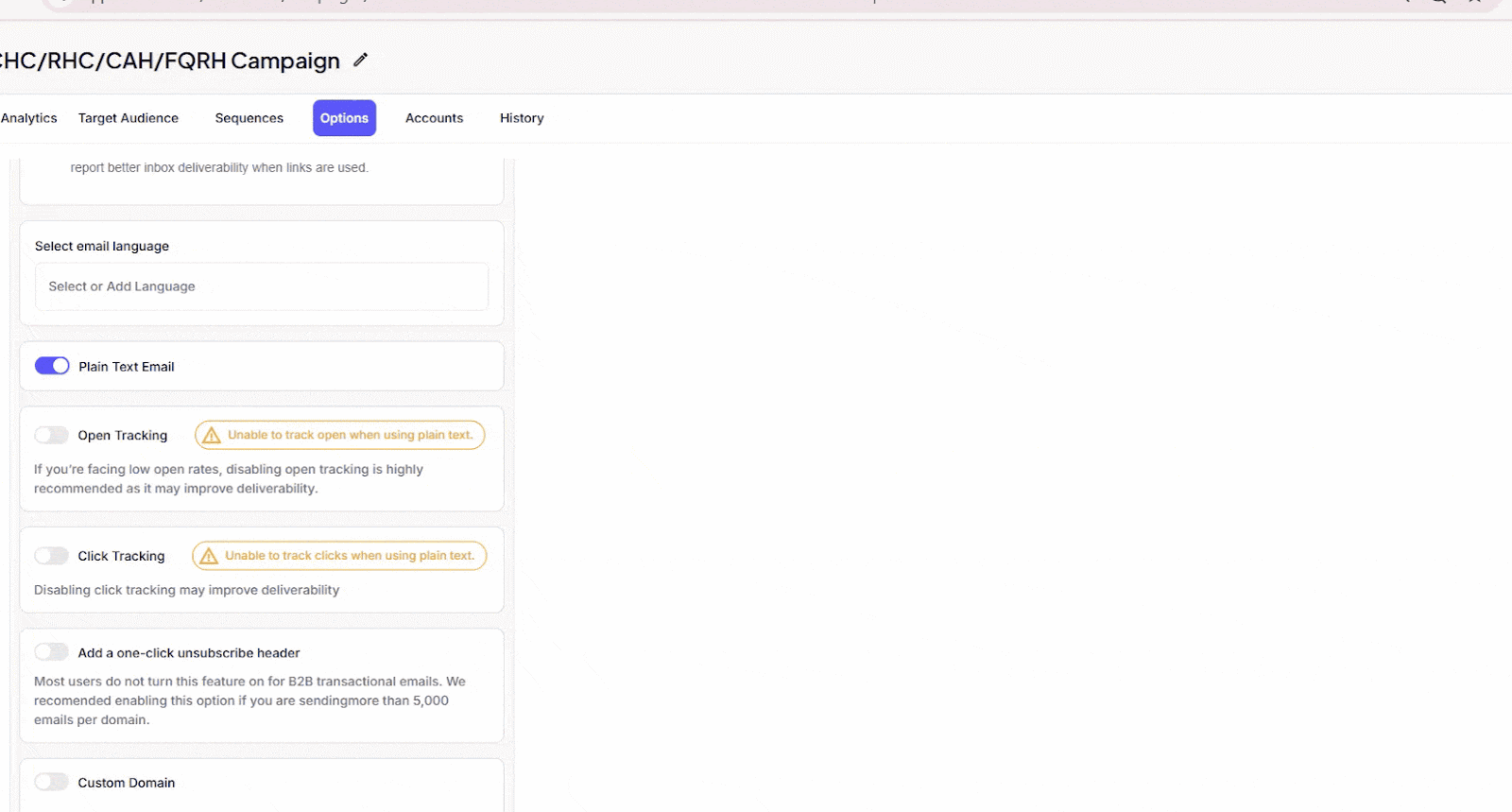
Task: Open the Select or Add Language dropdown
Action: (x=262, y=286)
